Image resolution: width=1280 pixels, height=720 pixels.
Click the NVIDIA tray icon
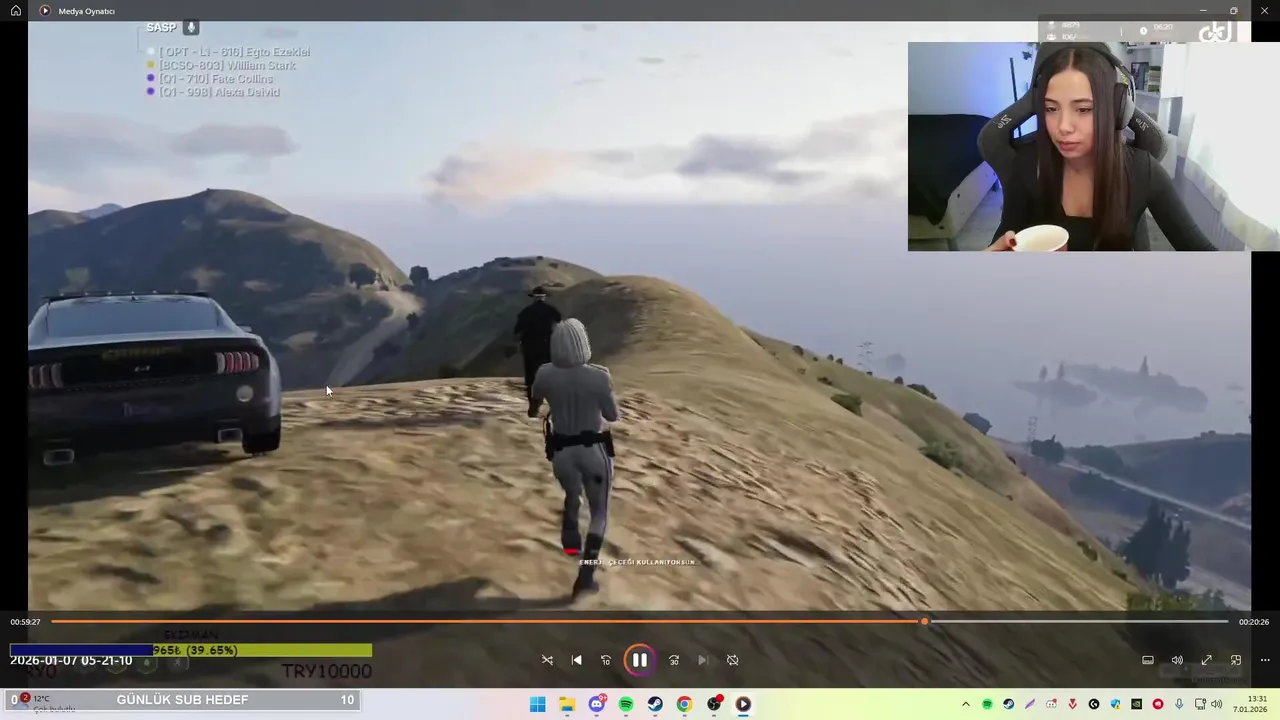coord(1137,704)
